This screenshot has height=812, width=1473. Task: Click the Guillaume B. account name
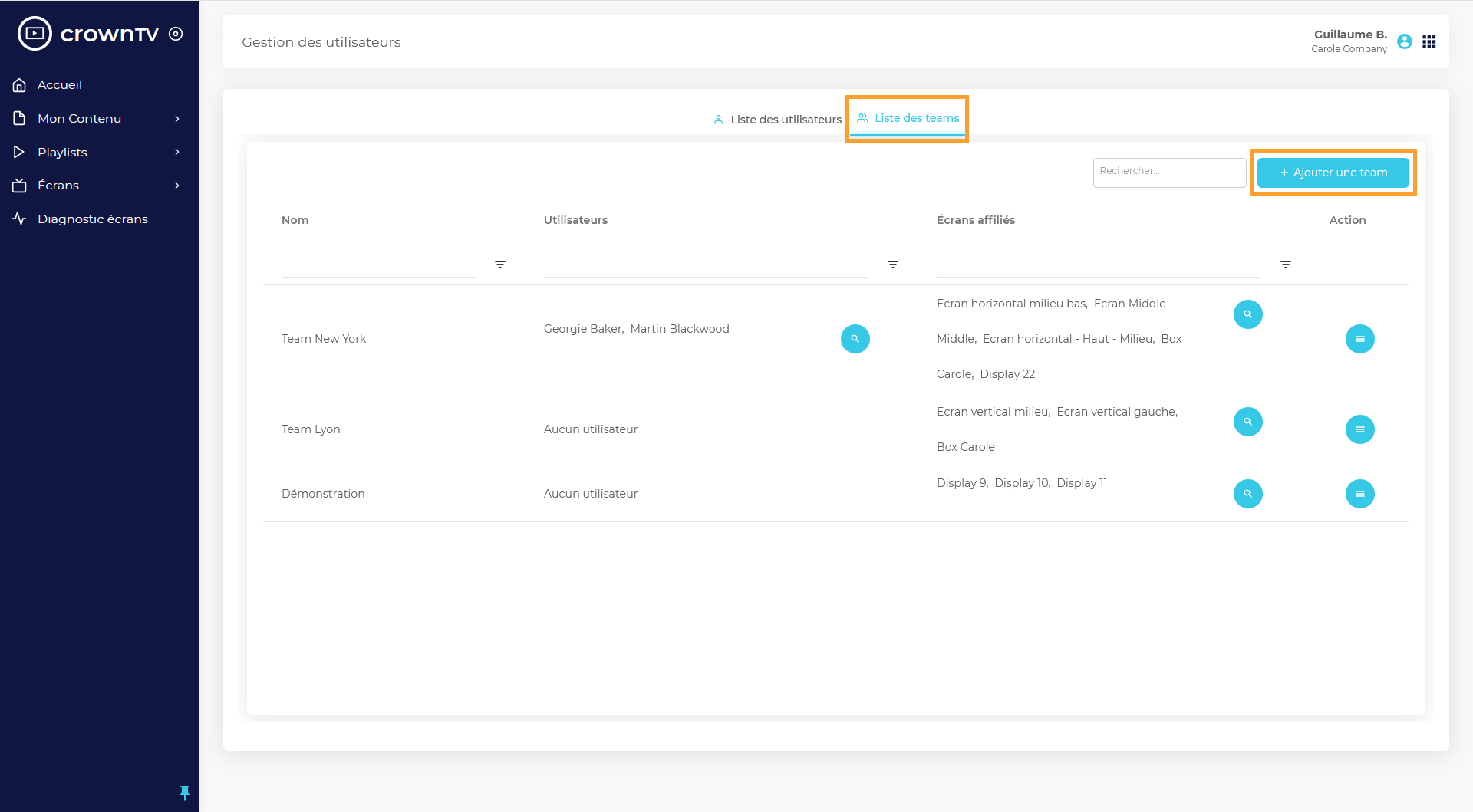click(1350, 35)
